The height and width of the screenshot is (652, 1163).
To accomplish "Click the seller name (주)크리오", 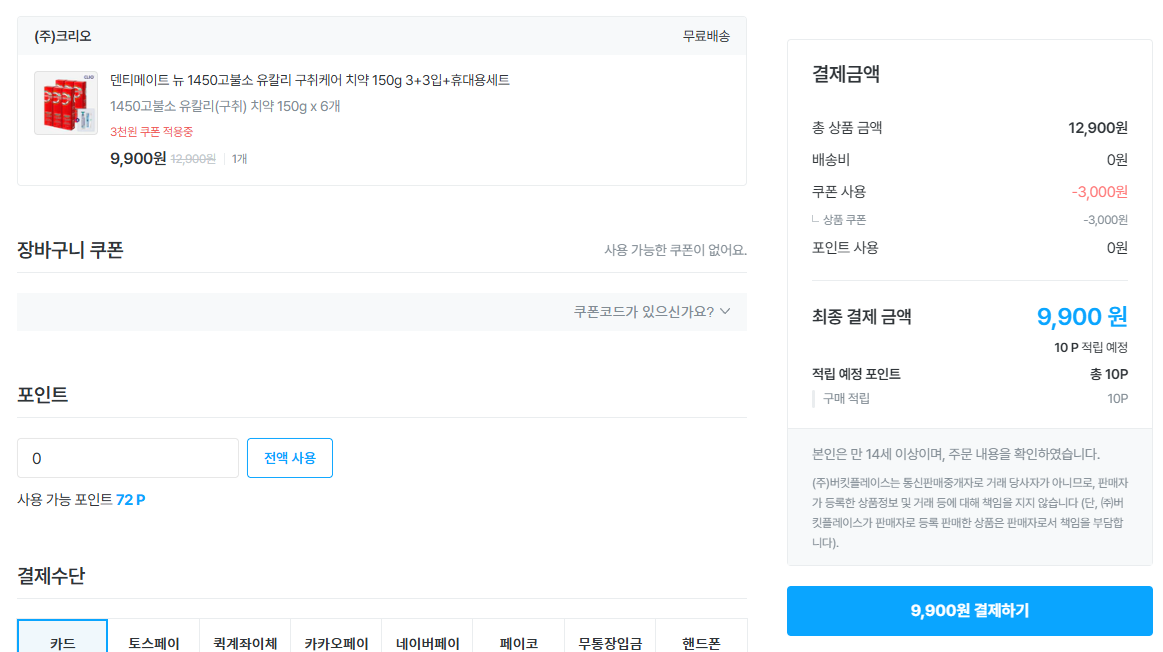I will point(63,36).
